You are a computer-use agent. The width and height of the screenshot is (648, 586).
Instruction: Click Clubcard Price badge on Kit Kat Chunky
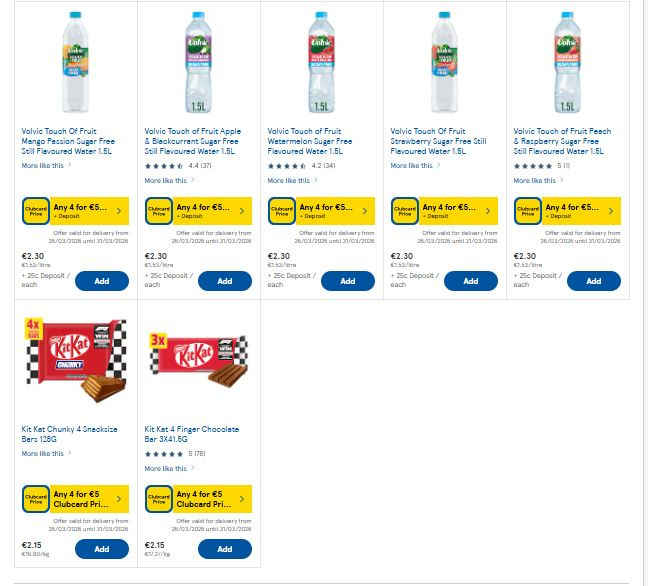coord(36,498)
